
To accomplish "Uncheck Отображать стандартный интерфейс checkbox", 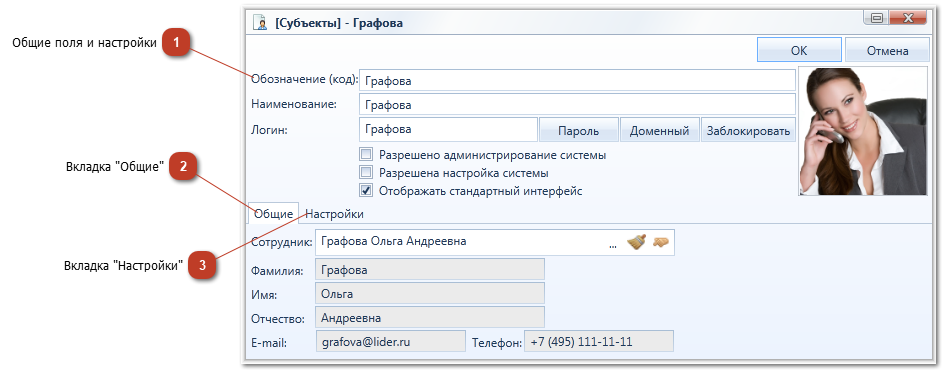I will (x=365, y=191).
